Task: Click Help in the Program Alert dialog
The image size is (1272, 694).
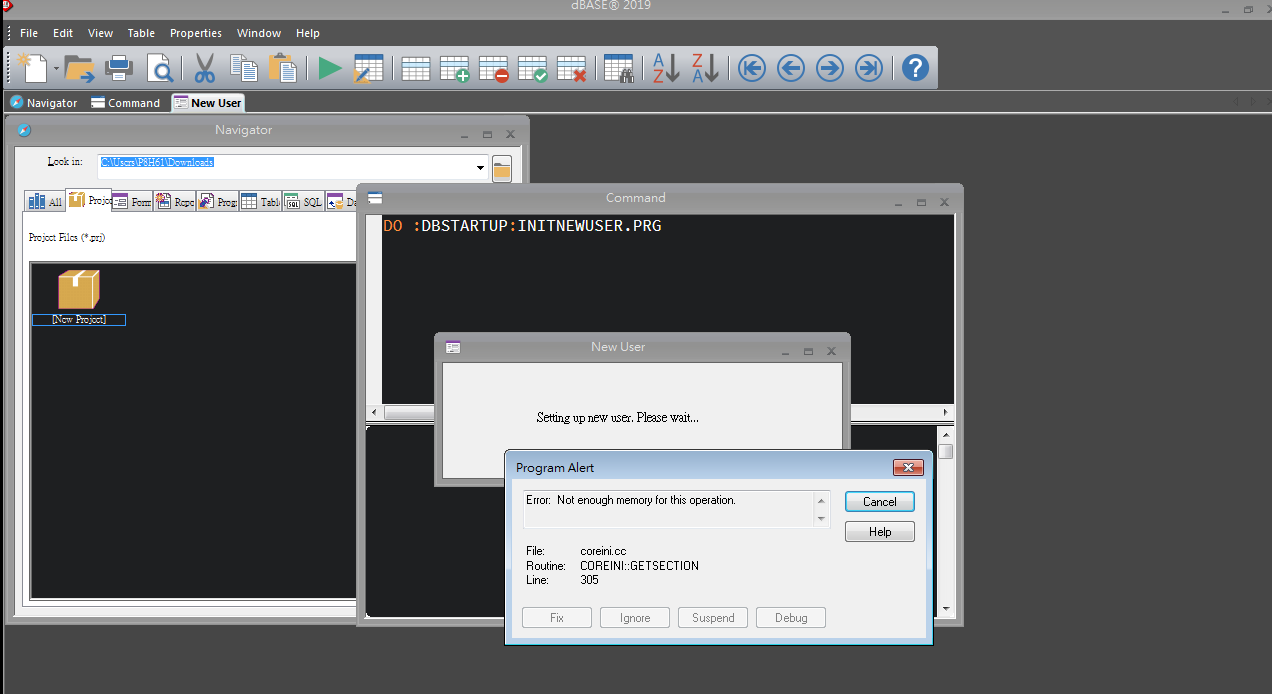Action: [x=880, y=532]
